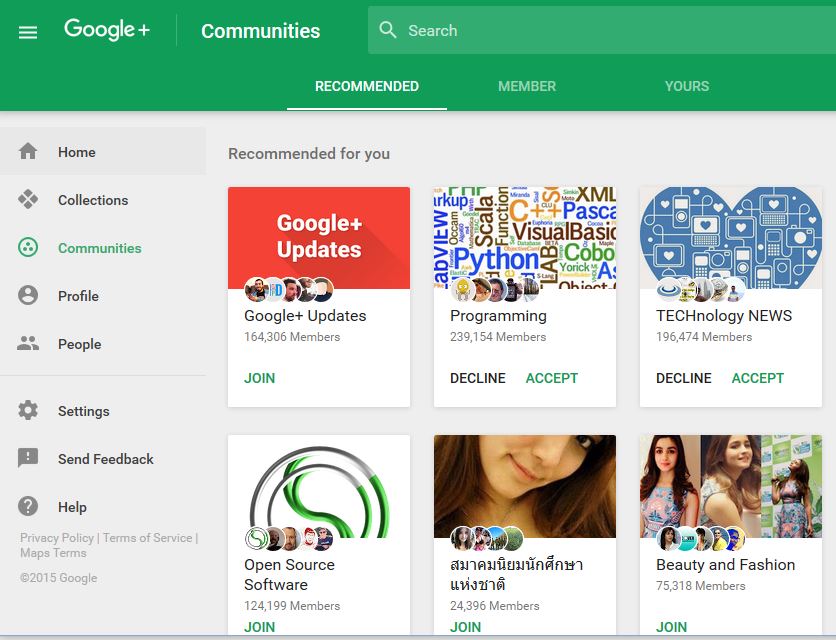This screenshot has height=640, width=836.
Task: Click the '124,199 Members' count
Action: [292, 606]
